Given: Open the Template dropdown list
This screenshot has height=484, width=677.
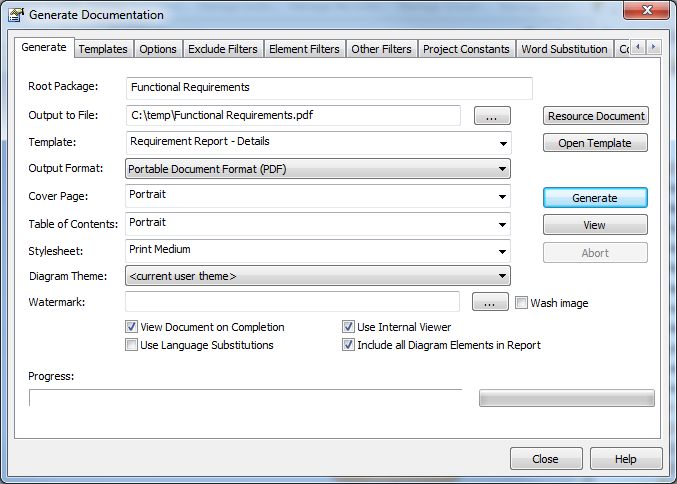Looking at the screenshot, I should (x=502, y=143).
